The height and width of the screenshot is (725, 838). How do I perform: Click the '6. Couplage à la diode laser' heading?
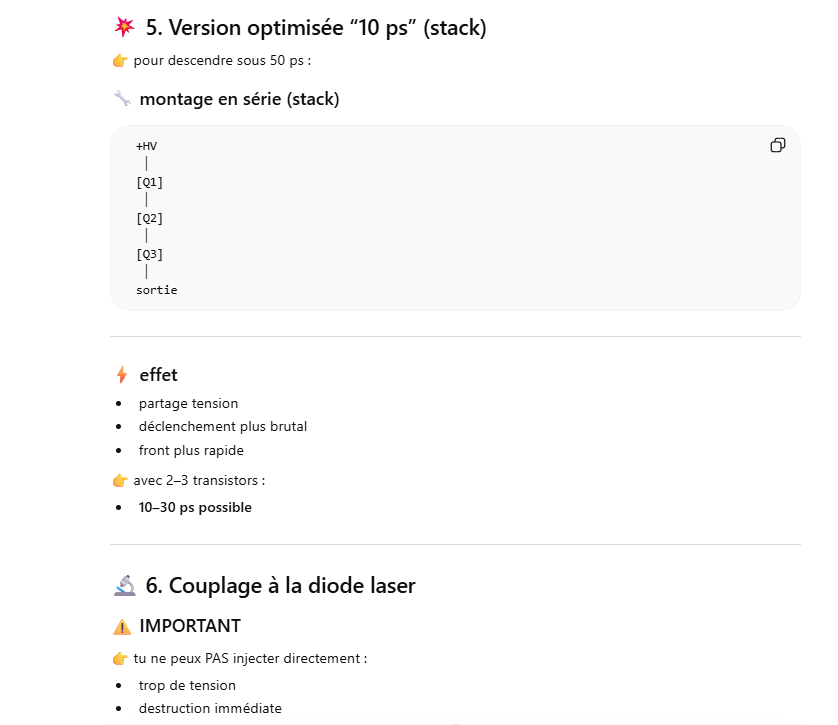coord(280,586)
